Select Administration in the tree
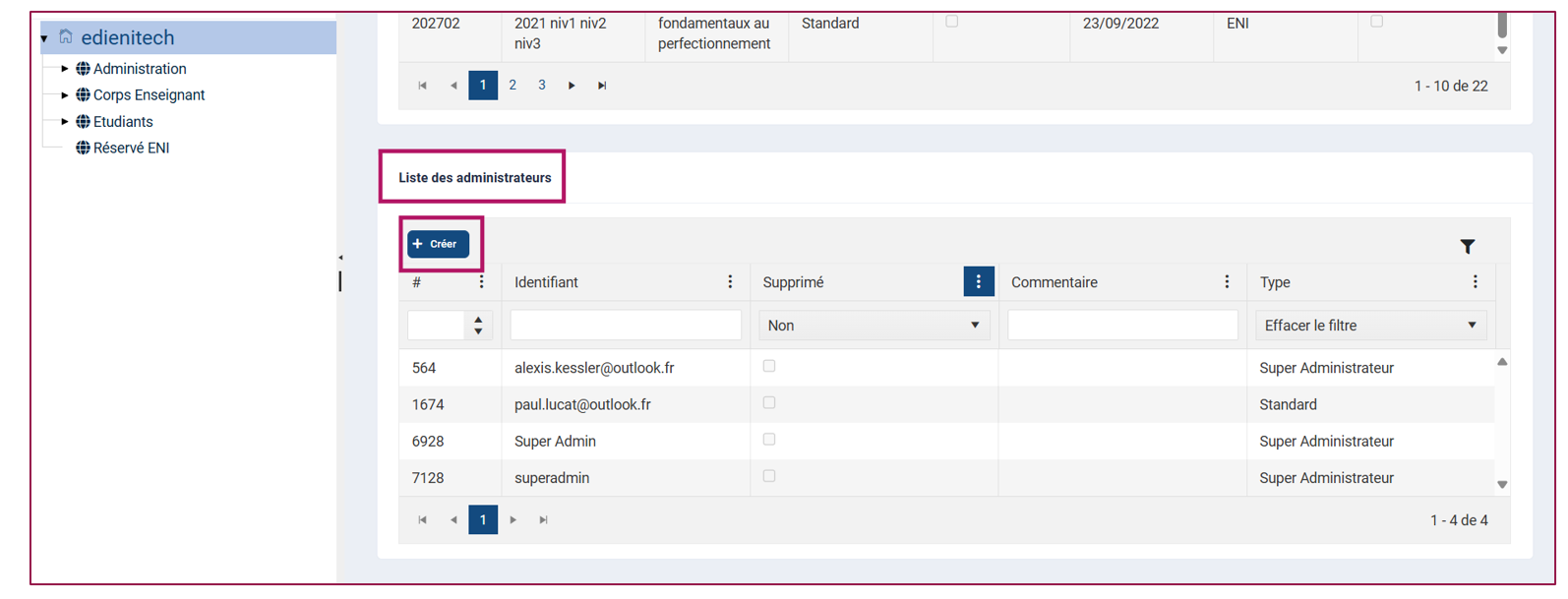1568x599 pixels. tap(140, 69)
